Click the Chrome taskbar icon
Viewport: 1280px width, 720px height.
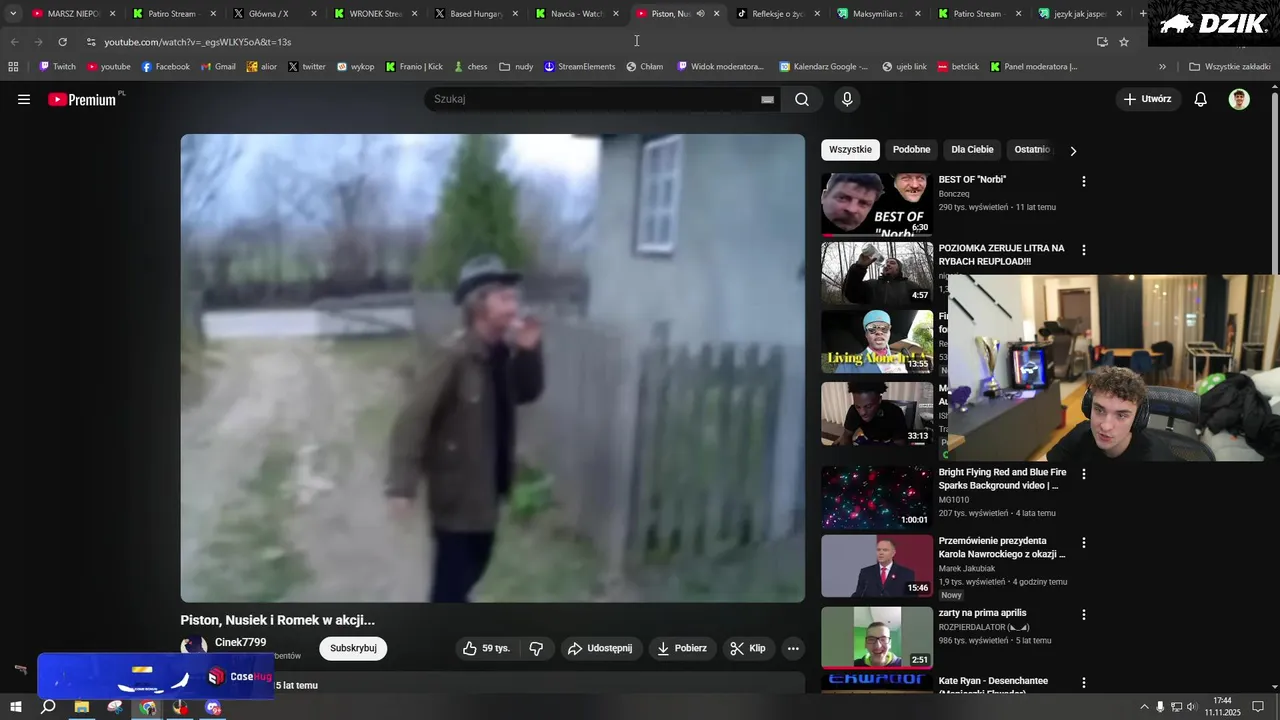[148, 707]
